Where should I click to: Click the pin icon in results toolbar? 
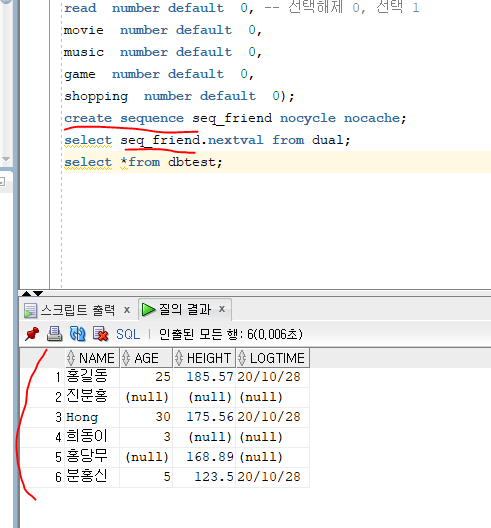[32, 334]
